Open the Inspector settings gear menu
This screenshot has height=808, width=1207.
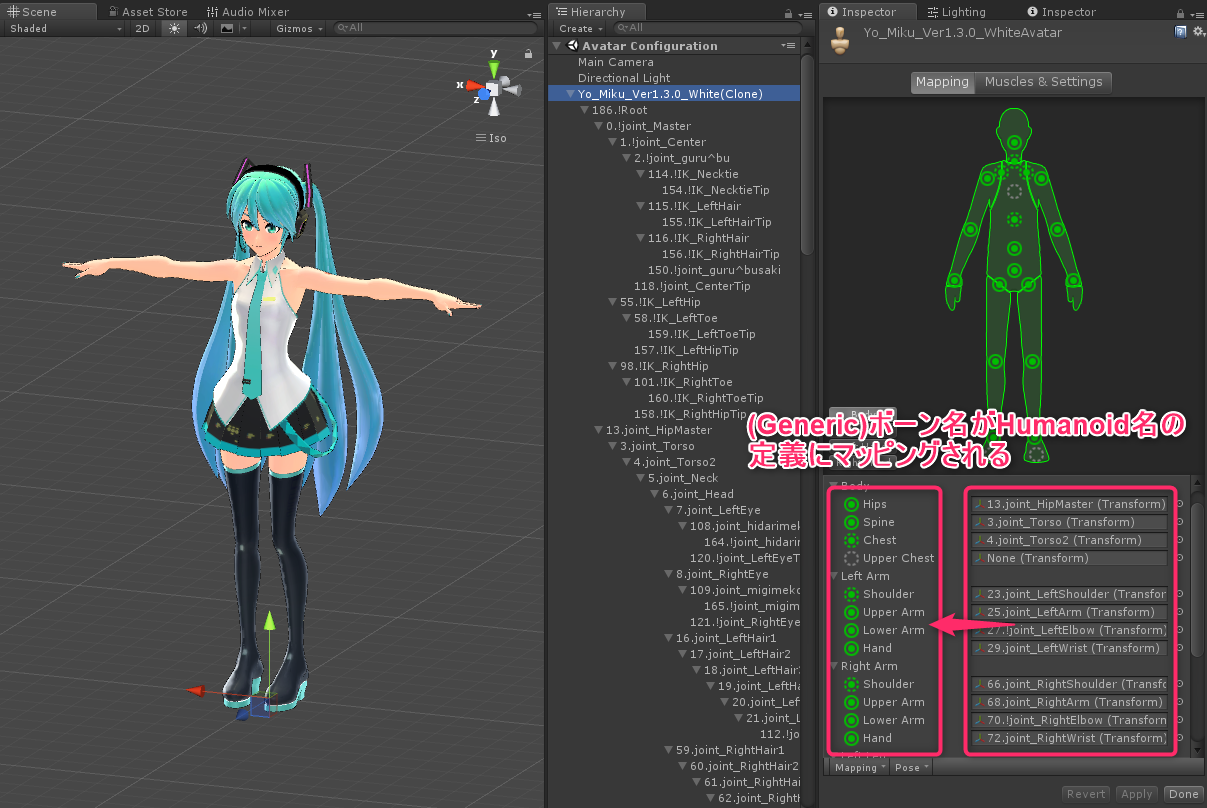click(1199, 31)
